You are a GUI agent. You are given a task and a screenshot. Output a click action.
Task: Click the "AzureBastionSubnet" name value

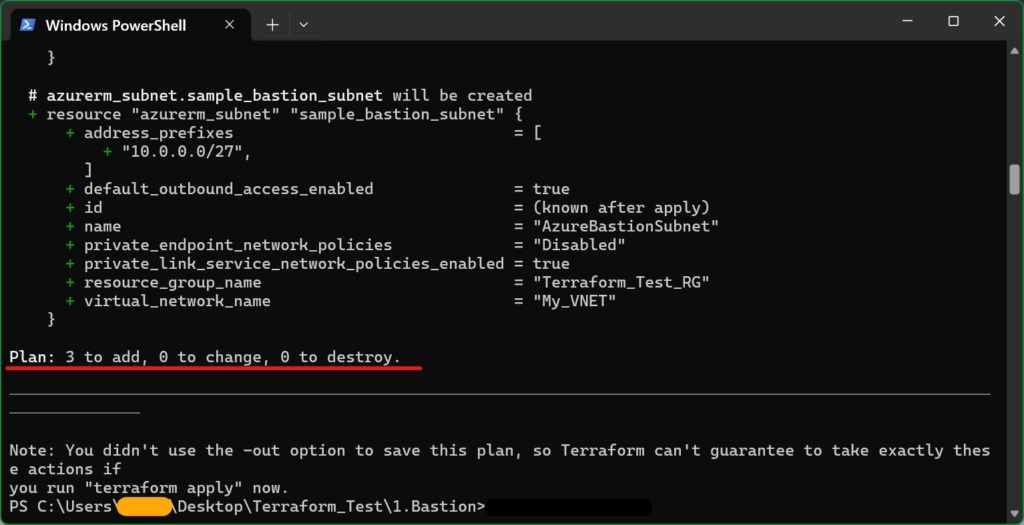[x=626, y=227]
